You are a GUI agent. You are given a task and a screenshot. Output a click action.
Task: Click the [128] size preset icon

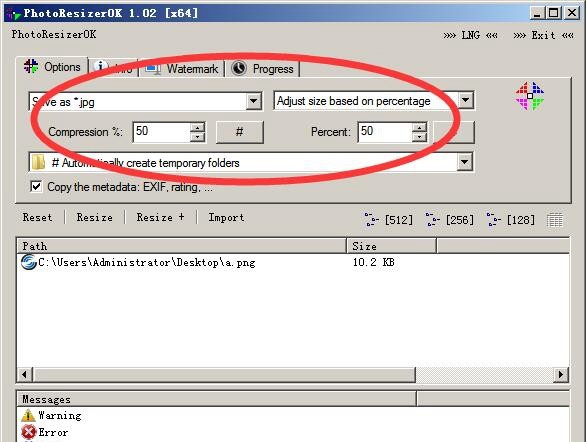click(494, 220)
